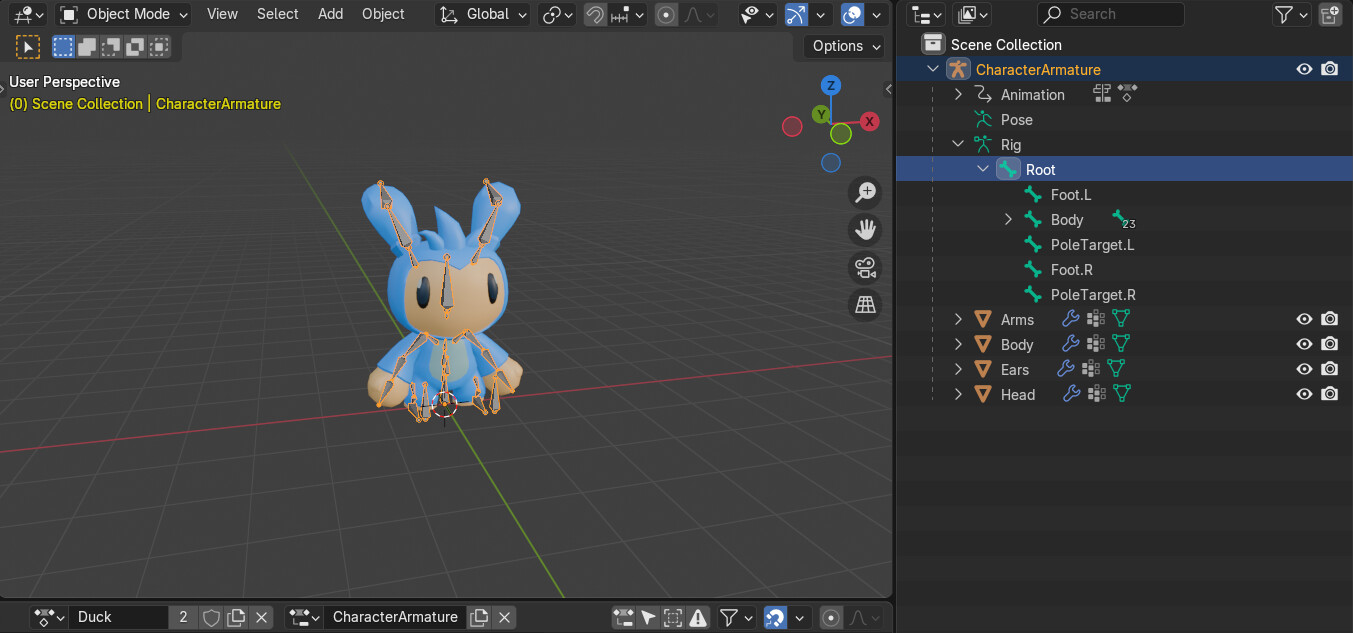This screenshot has height=633, width=1353.
Task: Open the Options panel in the viewport corner
Action: tap(842, 46)
